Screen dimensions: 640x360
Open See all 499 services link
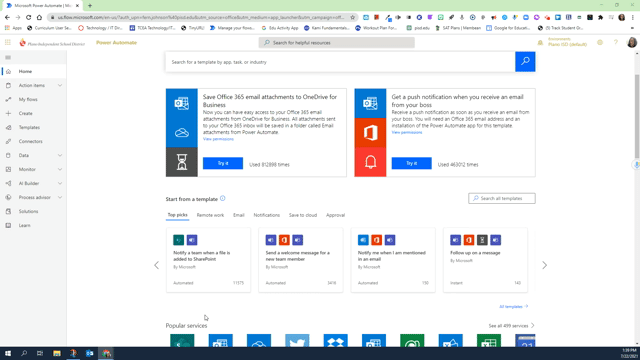point(511,326)
